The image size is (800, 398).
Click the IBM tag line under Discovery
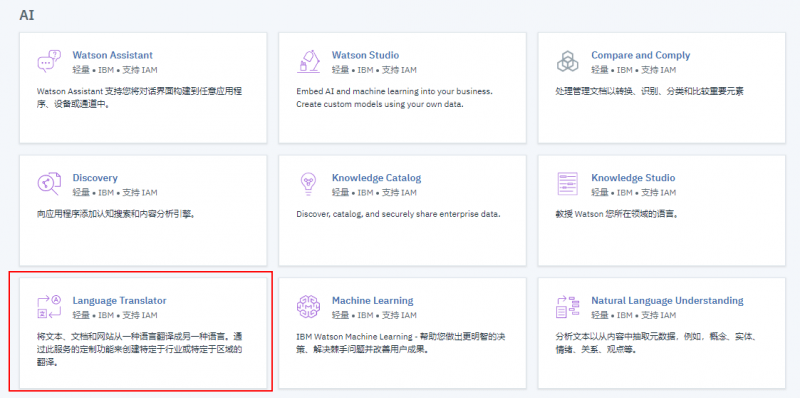coord(115,192)
